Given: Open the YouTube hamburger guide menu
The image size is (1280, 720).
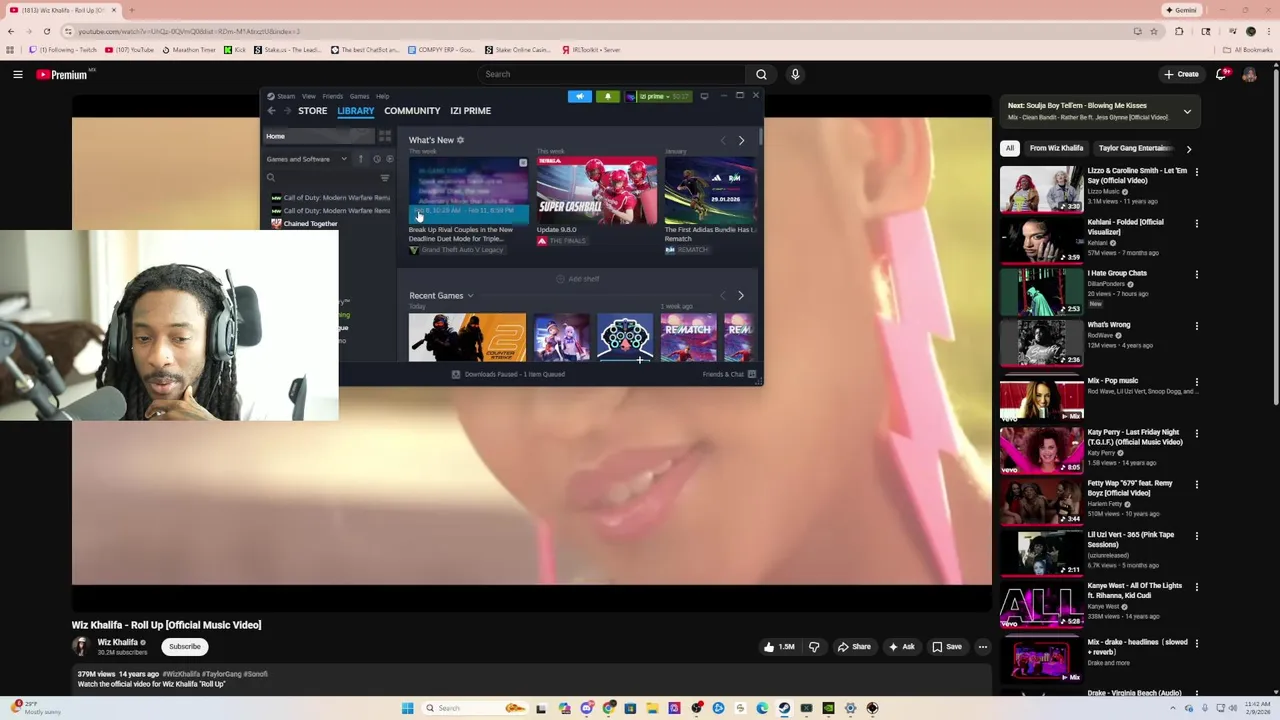Looking at the screenshot, I should pos(18,74).
